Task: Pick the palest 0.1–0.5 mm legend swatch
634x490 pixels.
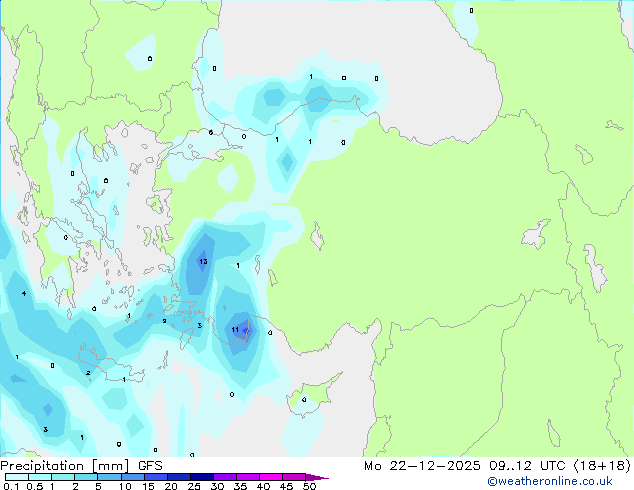Action: [17, 477]
